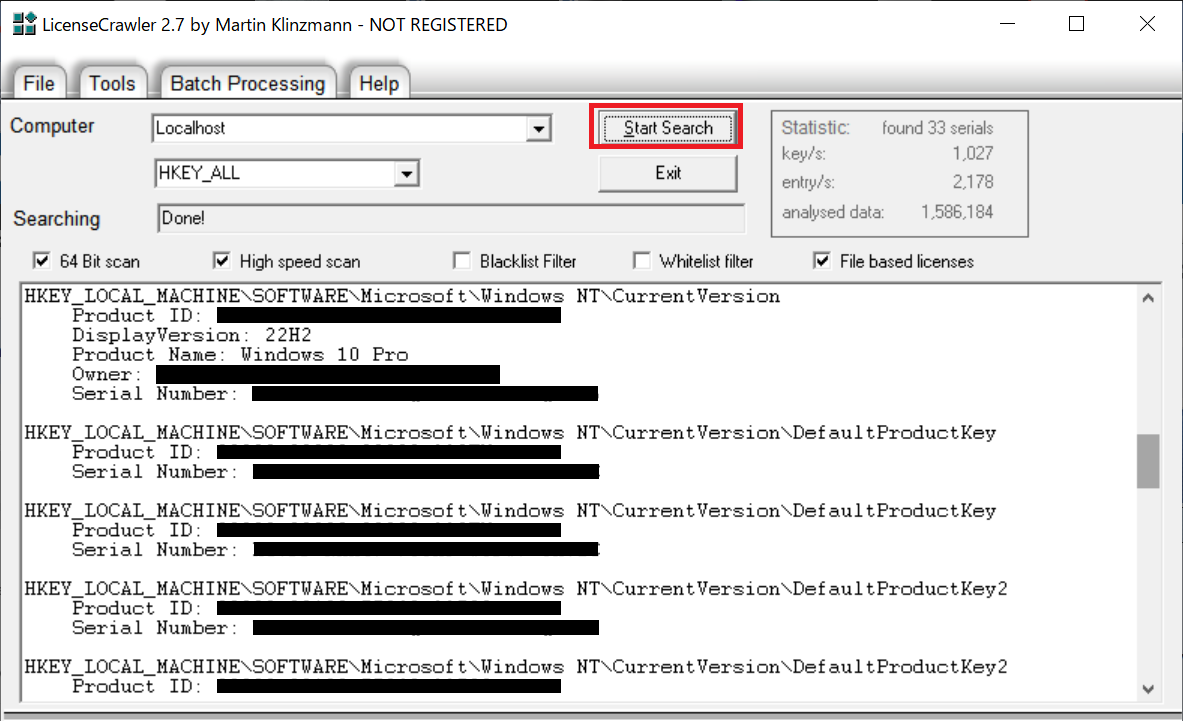Expand the Localhost computer dropdown
The width and height of the screenshot is (1183, 721).
(x=539, y=129)
